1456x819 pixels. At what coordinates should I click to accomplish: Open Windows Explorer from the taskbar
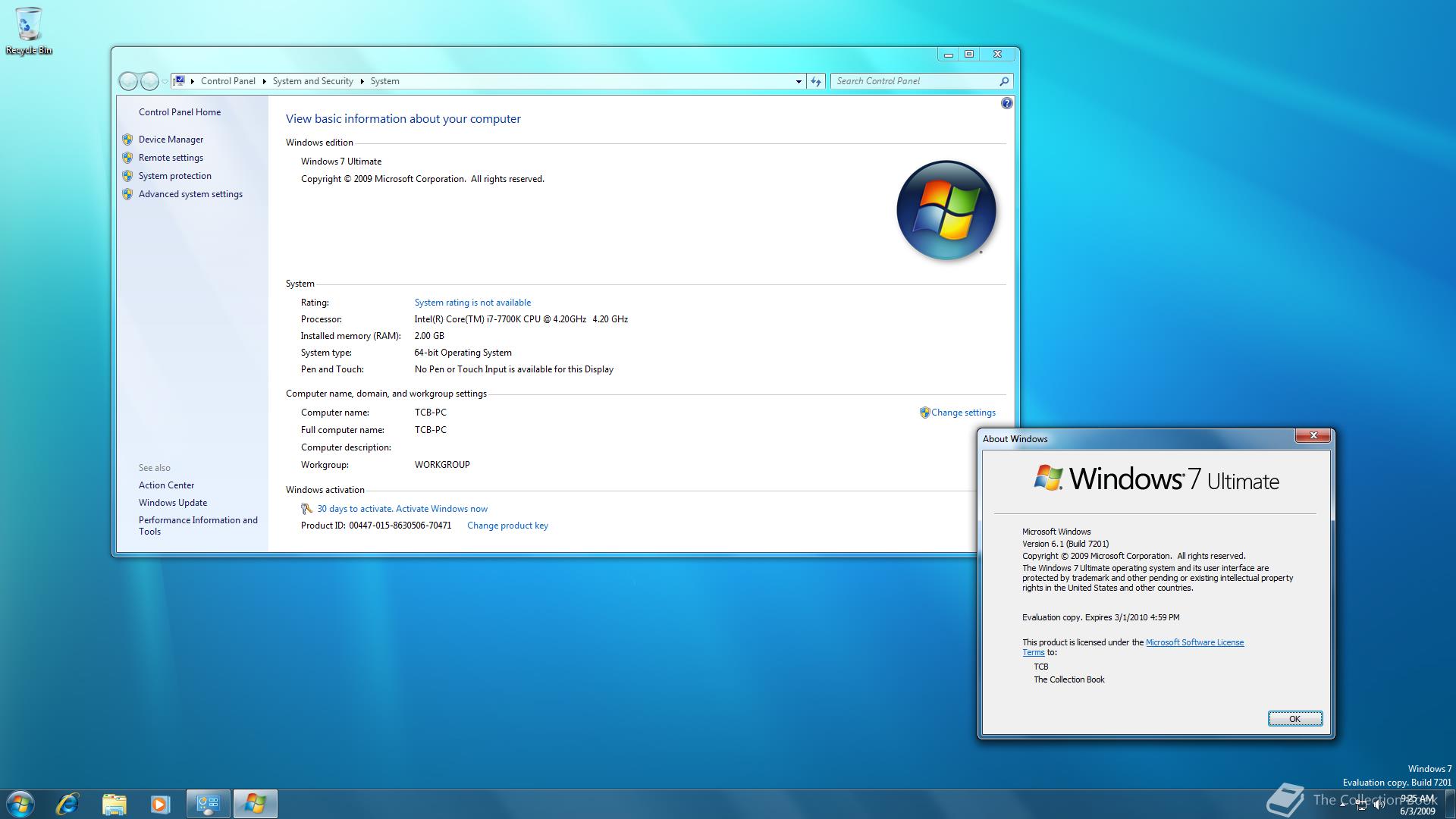[114, 803]
